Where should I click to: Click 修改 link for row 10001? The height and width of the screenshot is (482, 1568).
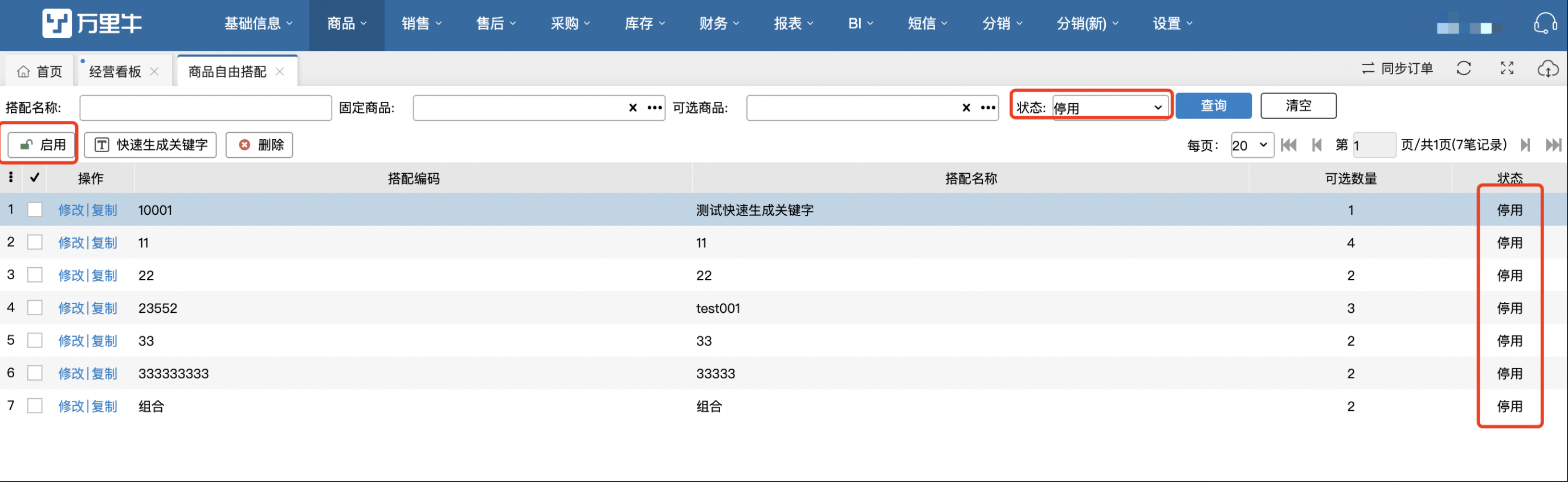click(71, 210)
